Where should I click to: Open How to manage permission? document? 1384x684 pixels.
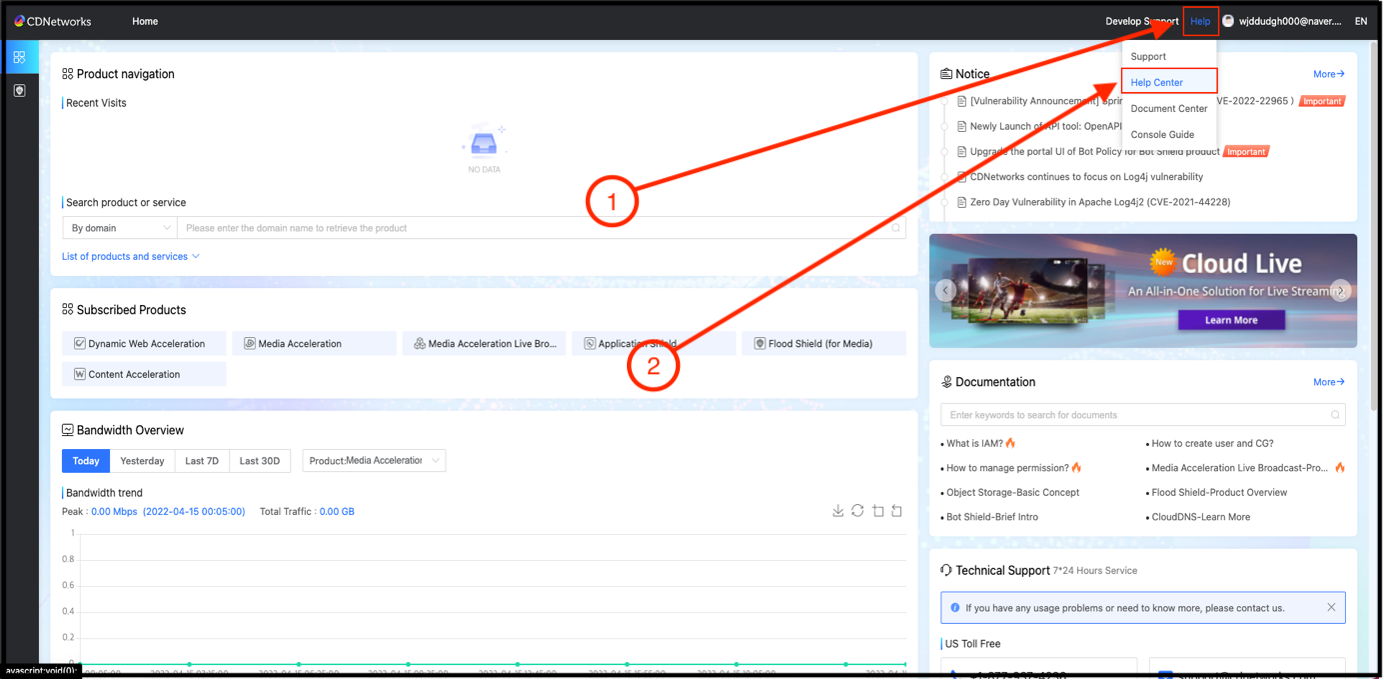point(1007,468)
